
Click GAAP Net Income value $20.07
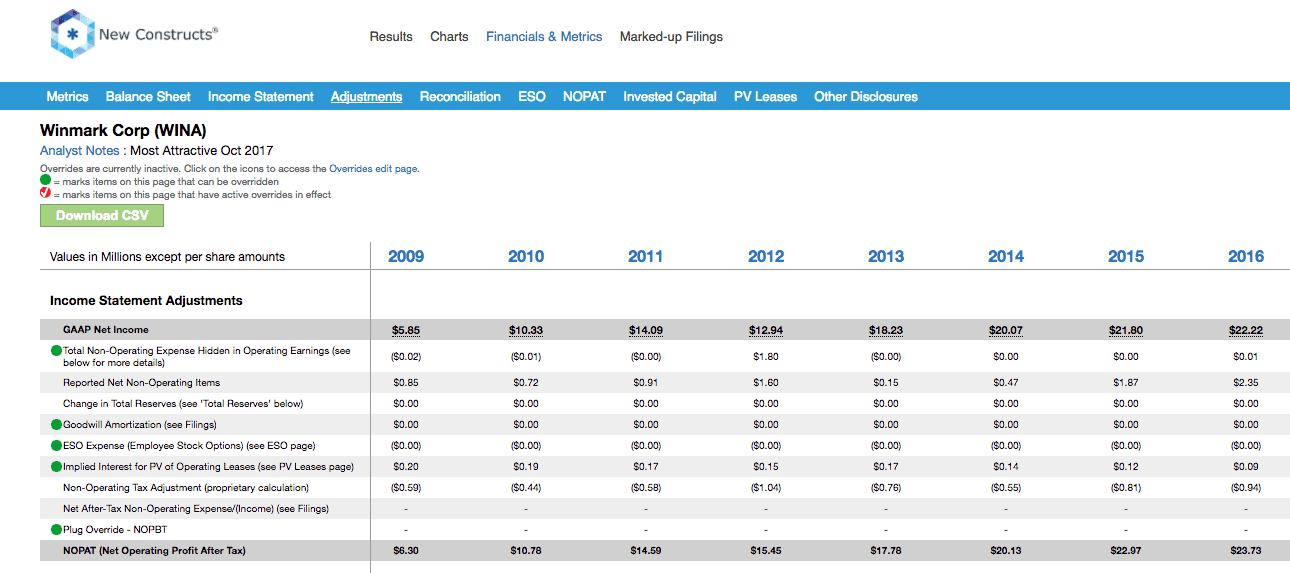(x=1006, y=330)
